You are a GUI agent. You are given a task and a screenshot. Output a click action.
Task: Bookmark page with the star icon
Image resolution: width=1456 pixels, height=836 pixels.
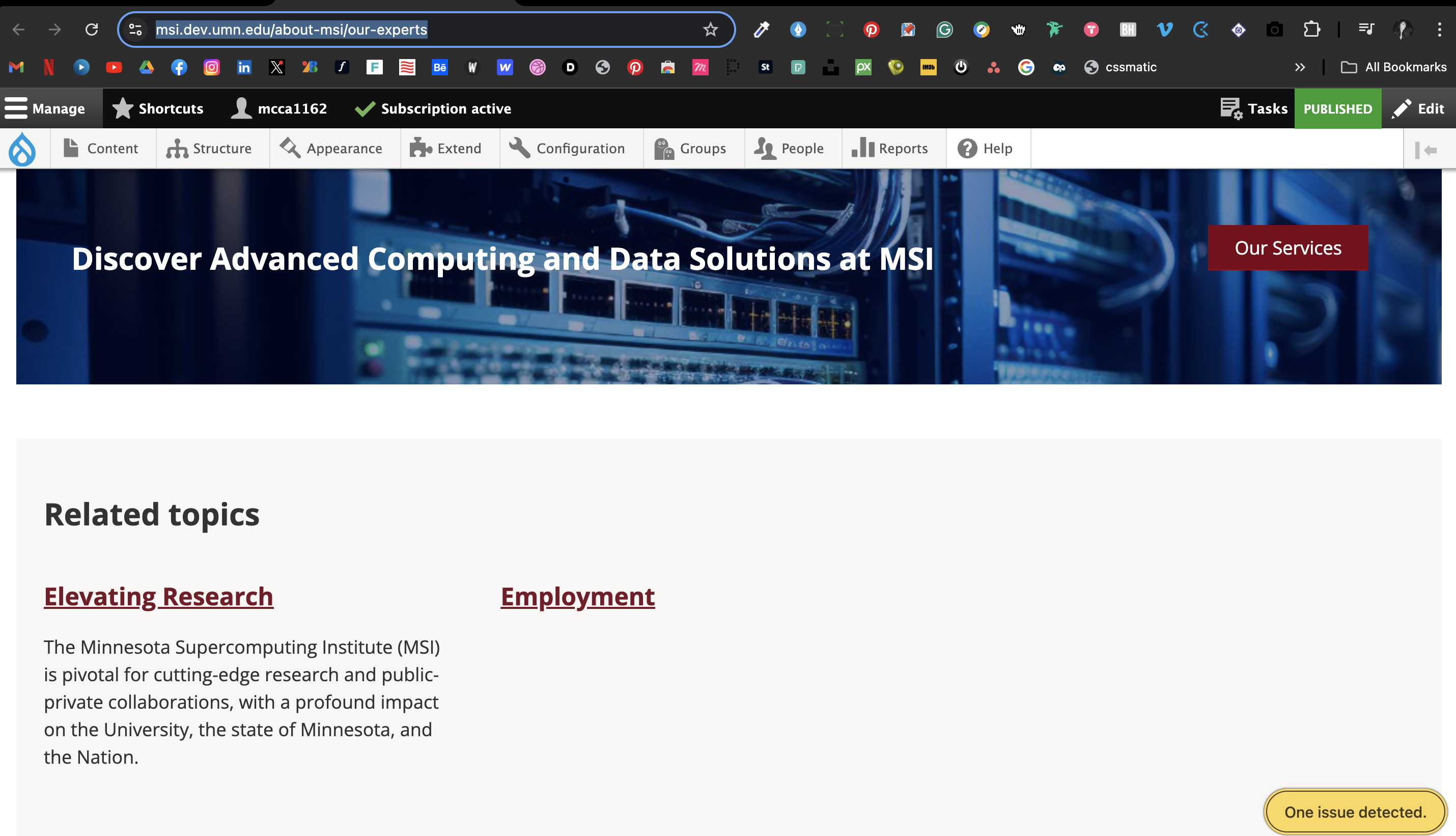click(x=710, y=30)
